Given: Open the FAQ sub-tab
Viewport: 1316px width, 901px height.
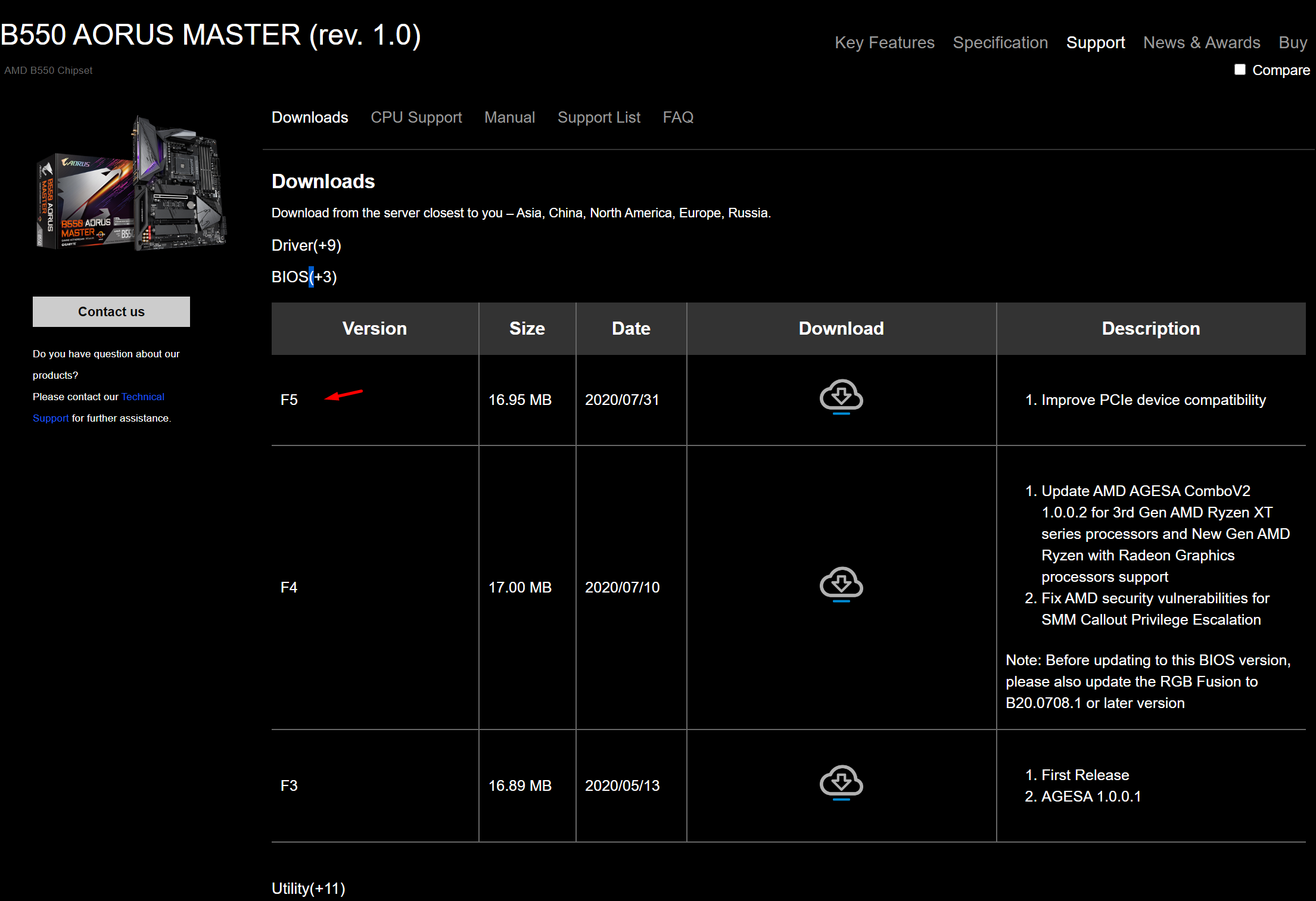Looking at the screenshot, I should pos(678,117).
